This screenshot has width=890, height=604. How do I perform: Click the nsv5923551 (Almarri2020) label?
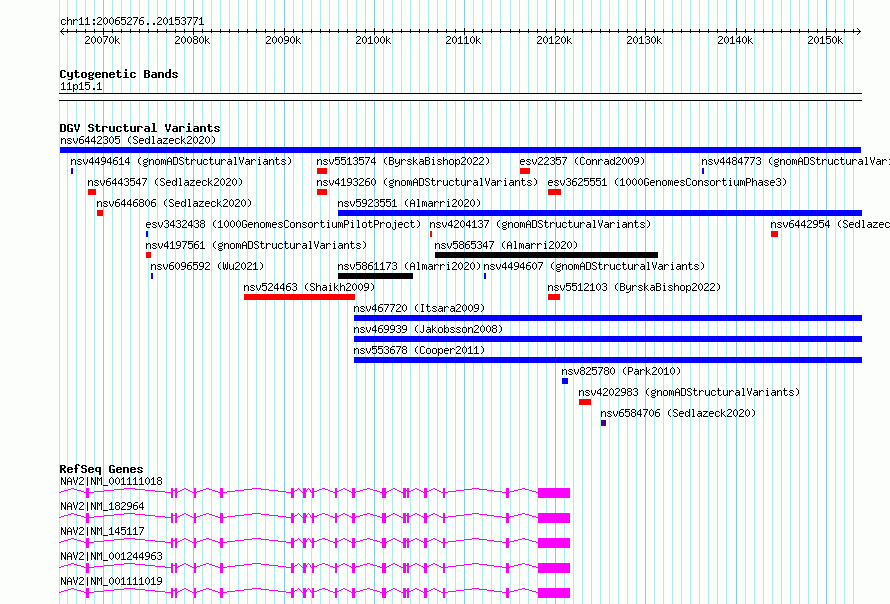click(409, 203)
